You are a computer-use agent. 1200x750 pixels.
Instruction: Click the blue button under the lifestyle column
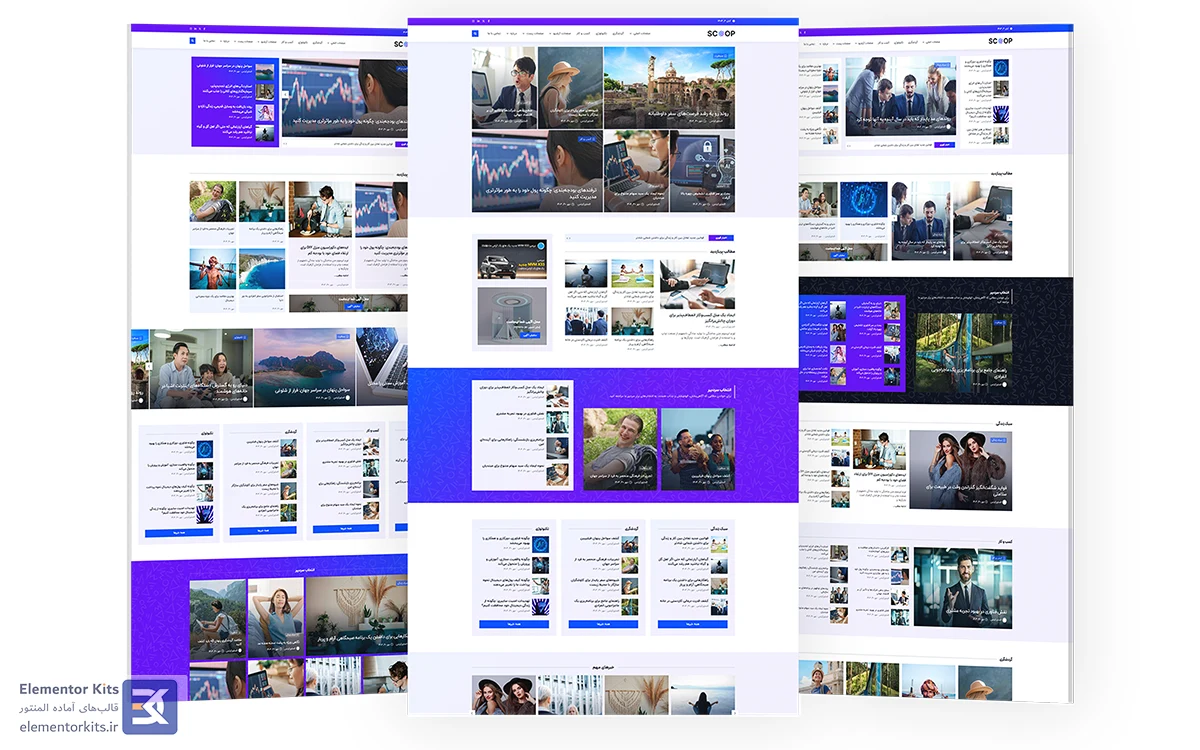[x=692, y=624]
